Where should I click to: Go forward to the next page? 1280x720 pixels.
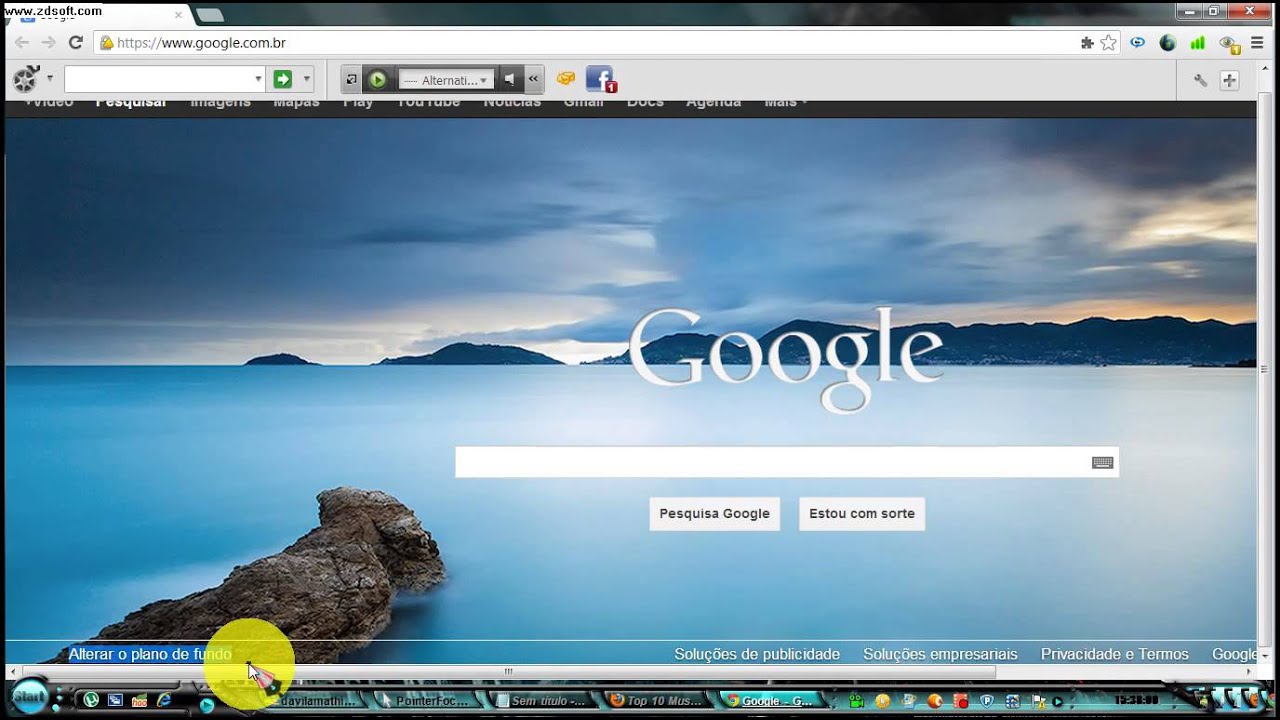tap(48, 43)
